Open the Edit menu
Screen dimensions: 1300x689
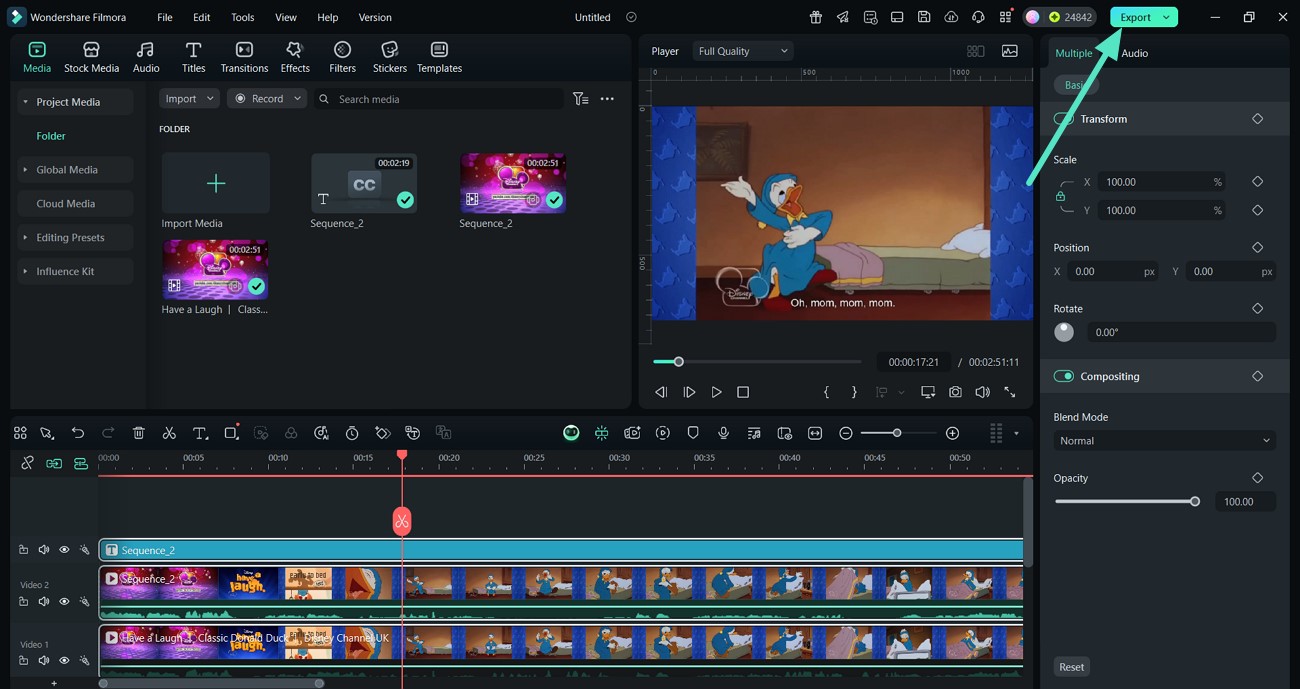[x=202, y=17]
